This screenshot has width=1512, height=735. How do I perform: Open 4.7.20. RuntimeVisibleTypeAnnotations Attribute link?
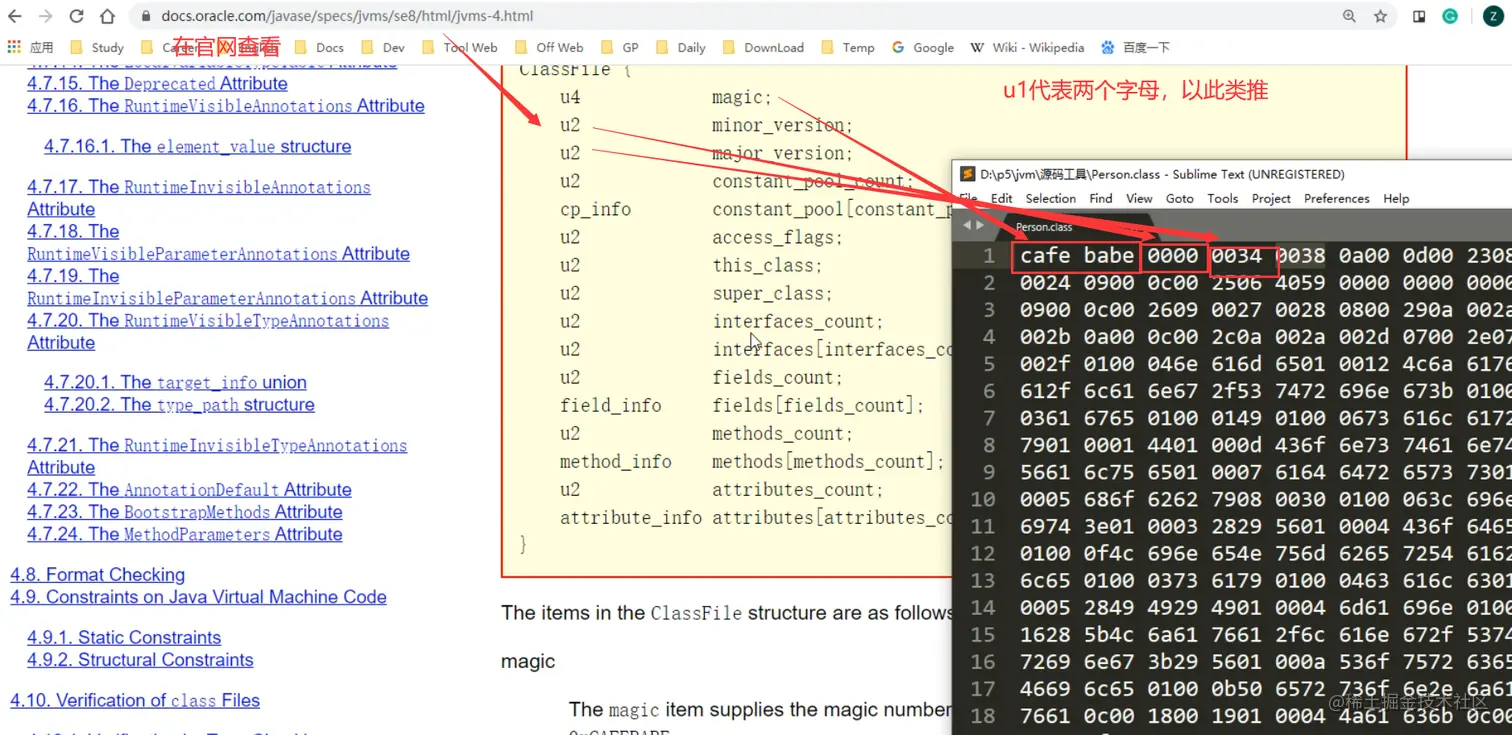click(208, 331)
